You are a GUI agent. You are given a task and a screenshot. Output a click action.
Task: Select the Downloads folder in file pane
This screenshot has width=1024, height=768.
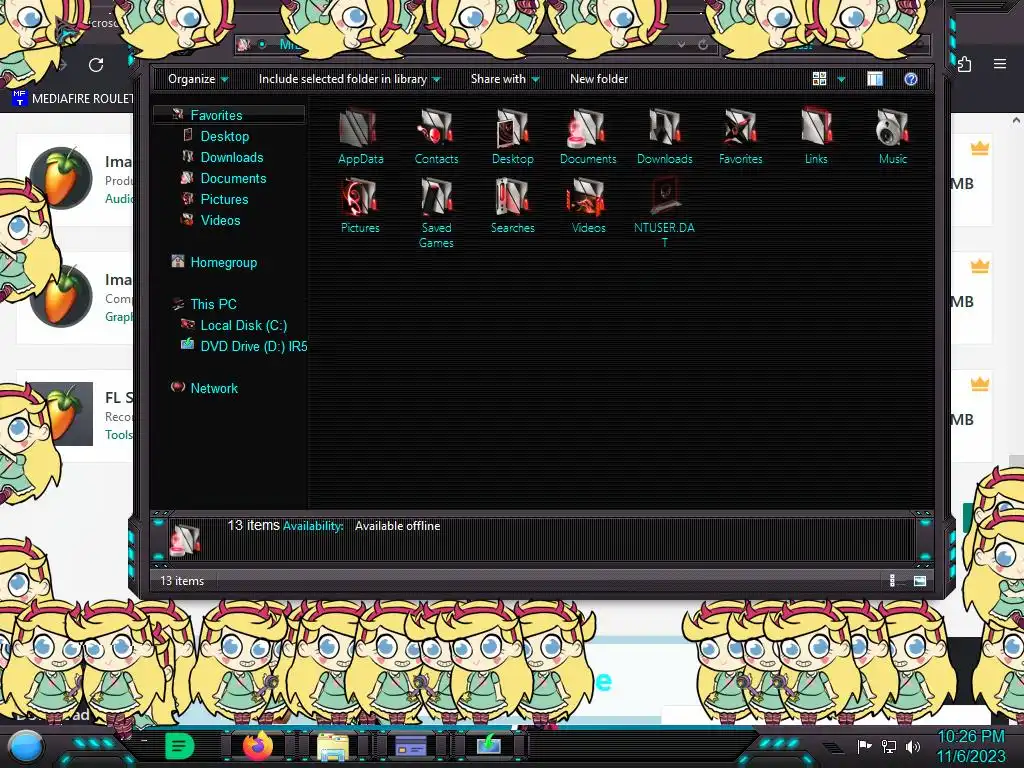[x=664, y=136]
